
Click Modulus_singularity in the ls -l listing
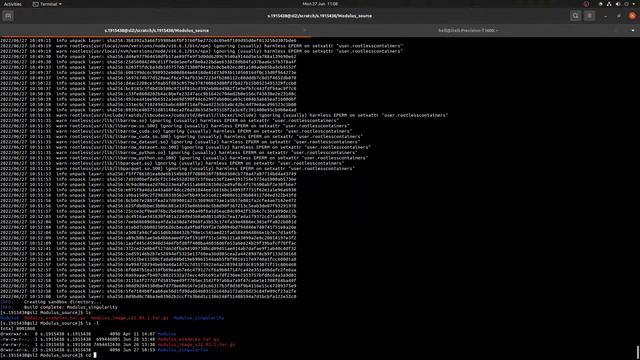[182, 350]
